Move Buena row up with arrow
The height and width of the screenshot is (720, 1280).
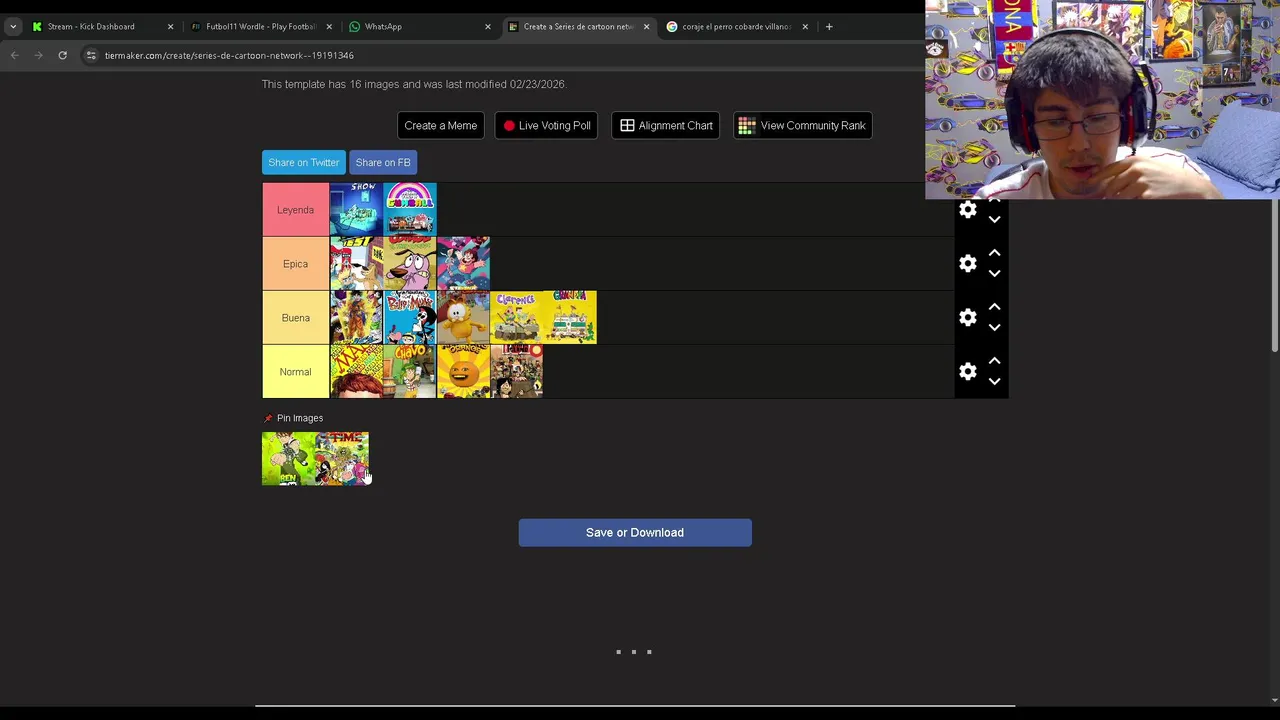994,308
